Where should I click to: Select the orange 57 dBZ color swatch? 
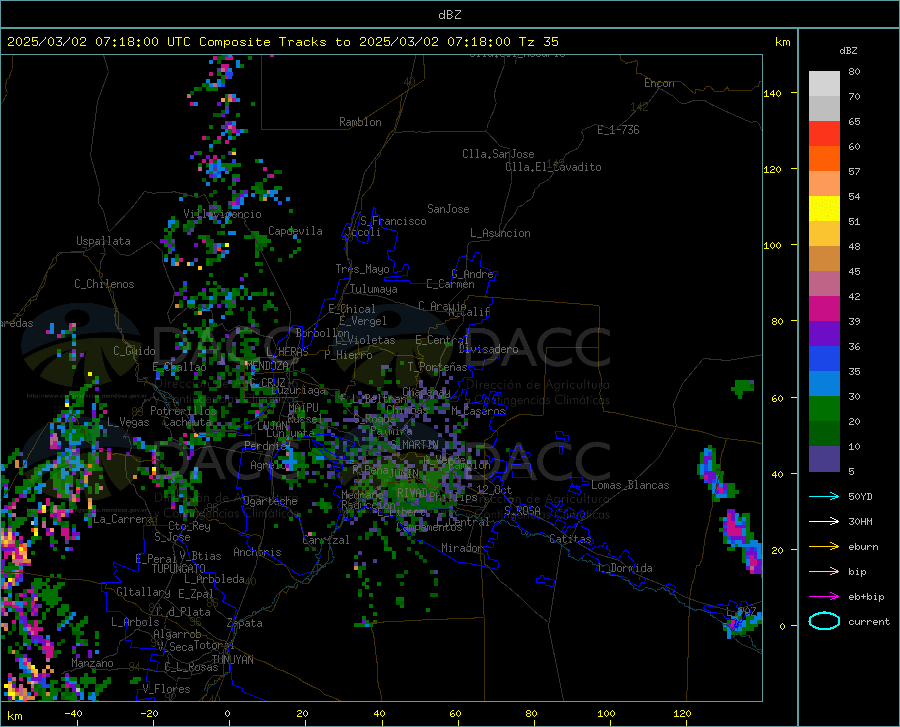coord(824,159)
